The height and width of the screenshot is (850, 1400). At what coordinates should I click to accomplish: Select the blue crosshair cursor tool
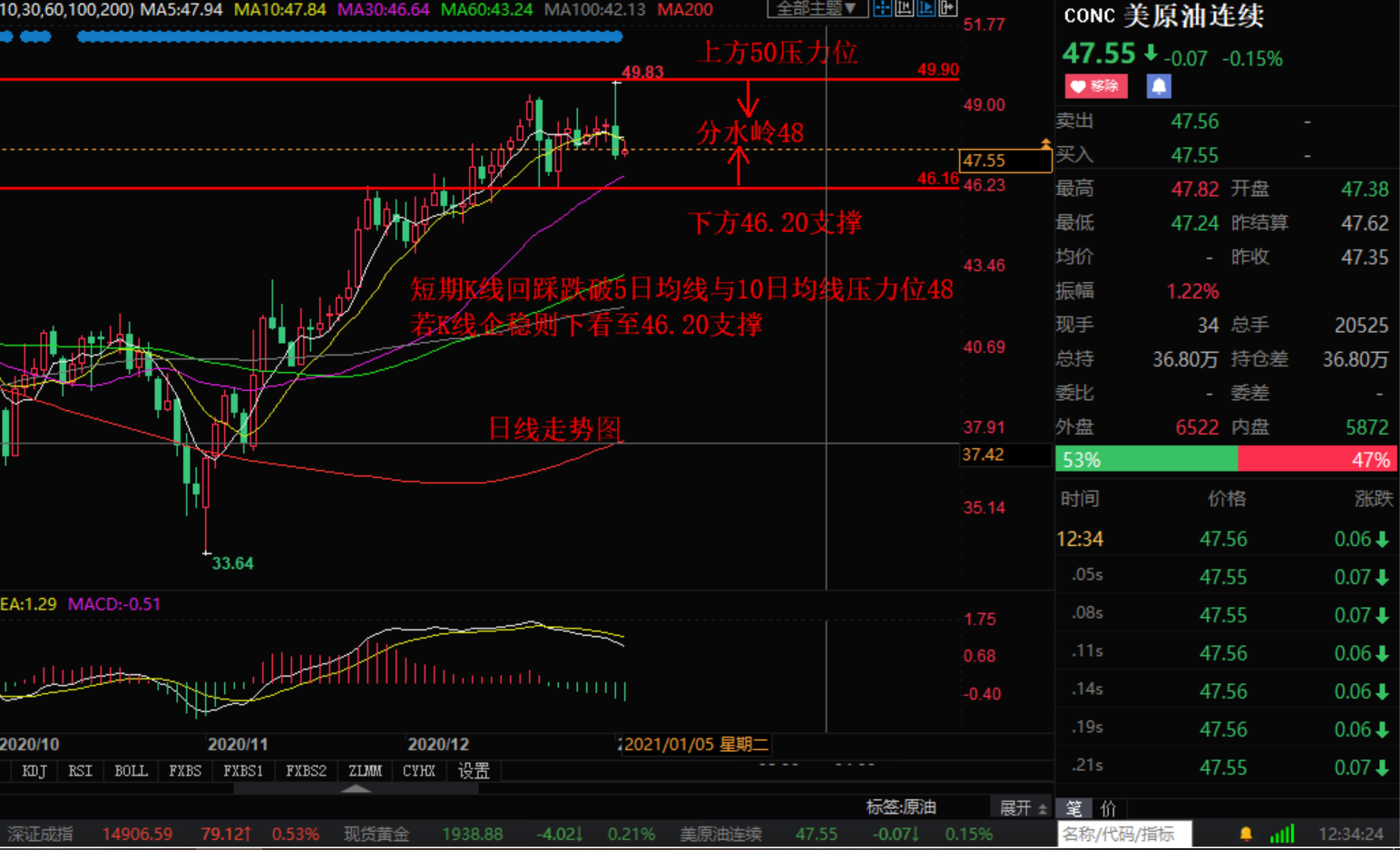[883, 8]
